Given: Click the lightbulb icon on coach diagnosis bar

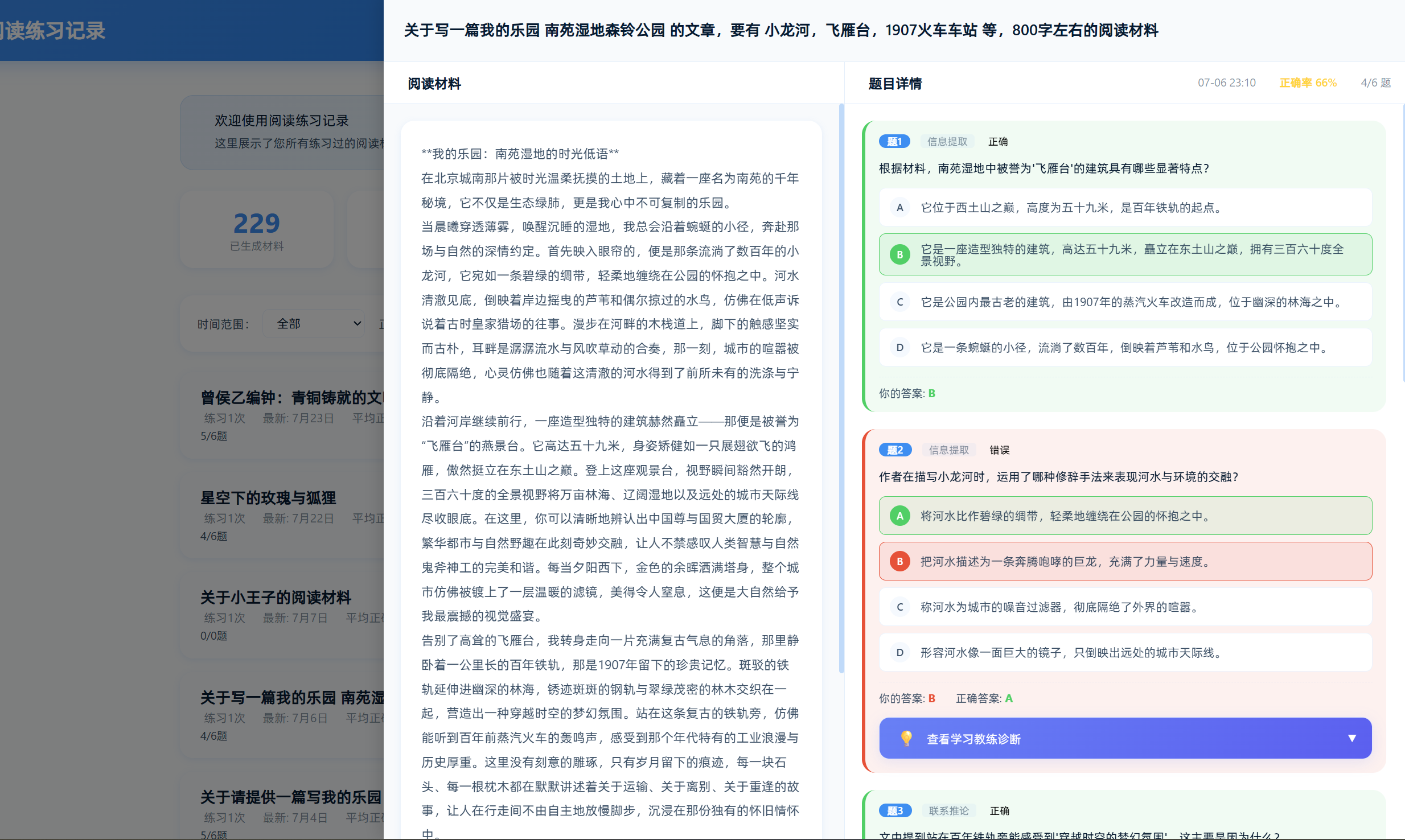Looking at the screenshot, I should point(906,738).
